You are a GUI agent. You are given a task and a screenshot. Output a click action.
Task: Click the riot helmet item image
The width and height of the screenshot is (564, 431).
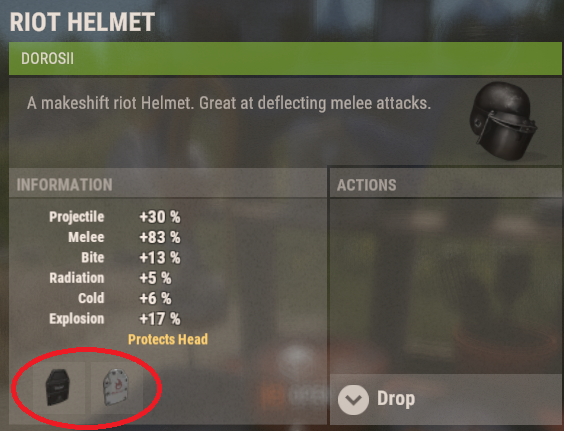coord(503,121)
